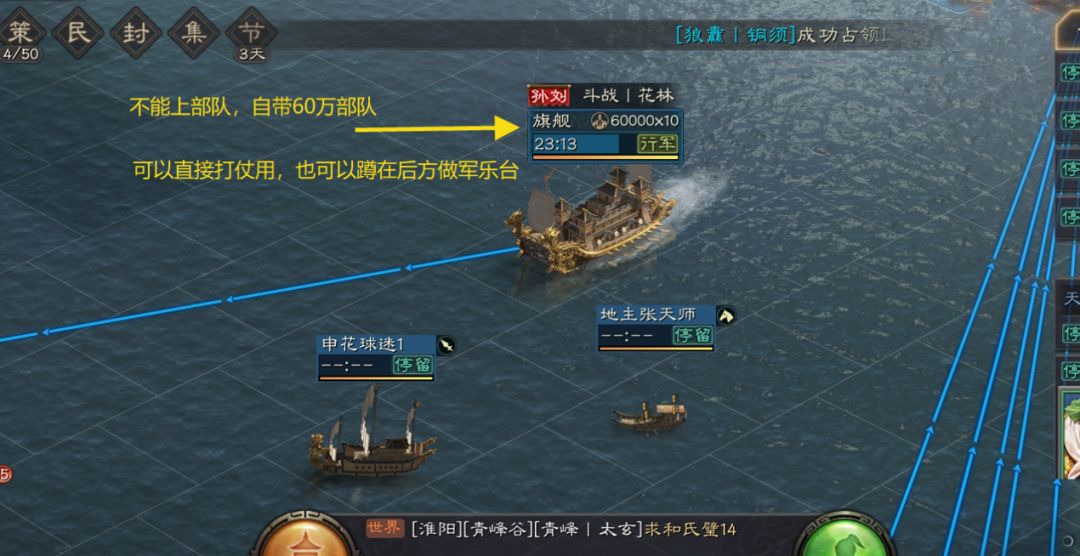Click the 停留 button for 地主张天师
The width and height of the screenshot is (1080, 556).
pyautogui.click(x=692, y=336)
